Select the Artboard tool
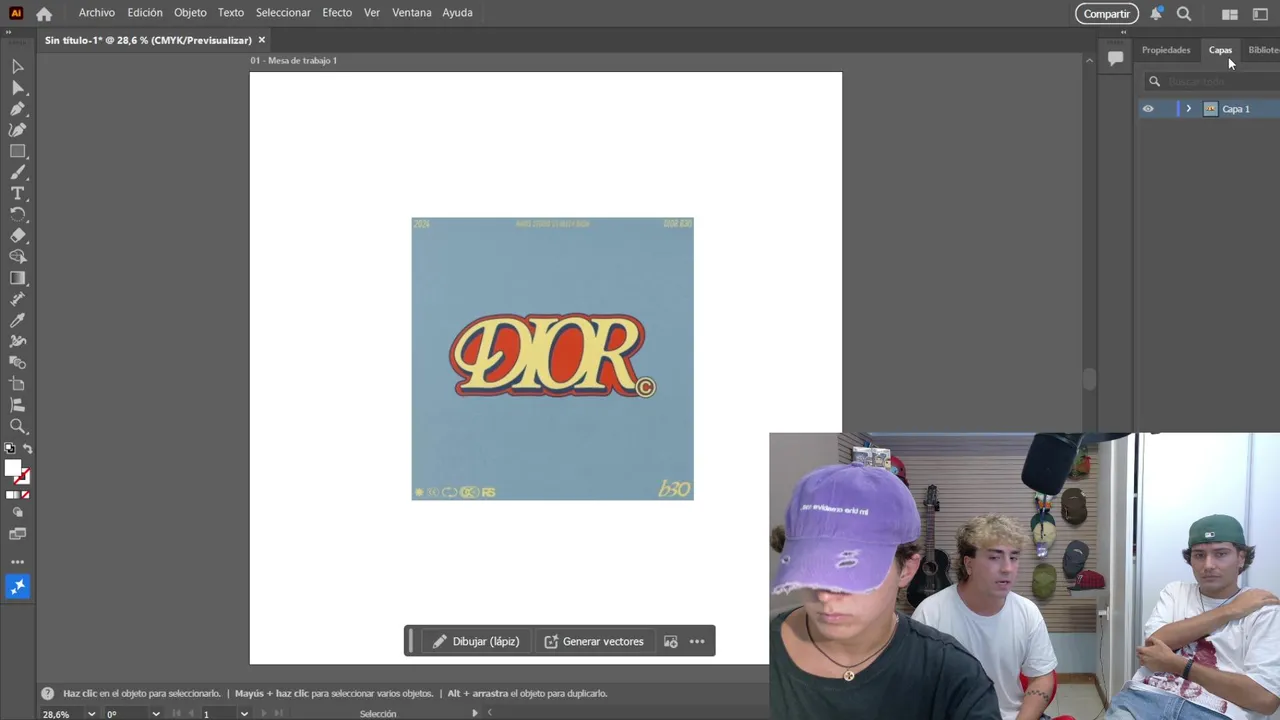Viewport: 1280px width, 720px height. point(17,383)
